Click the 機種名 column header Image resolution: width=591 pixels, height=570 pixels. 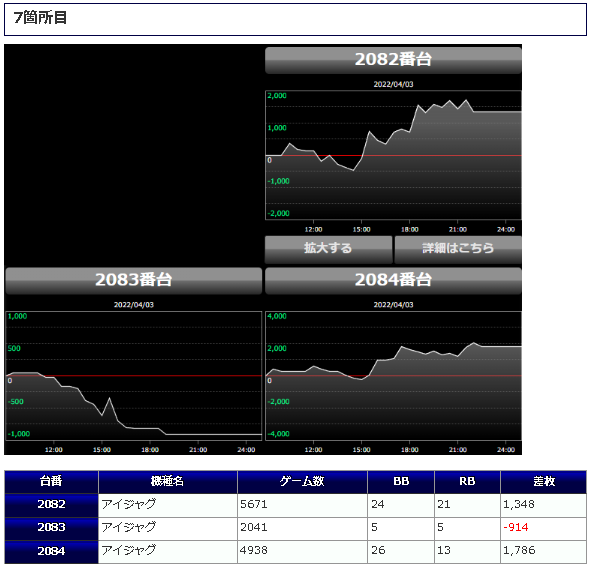[168, 482]
